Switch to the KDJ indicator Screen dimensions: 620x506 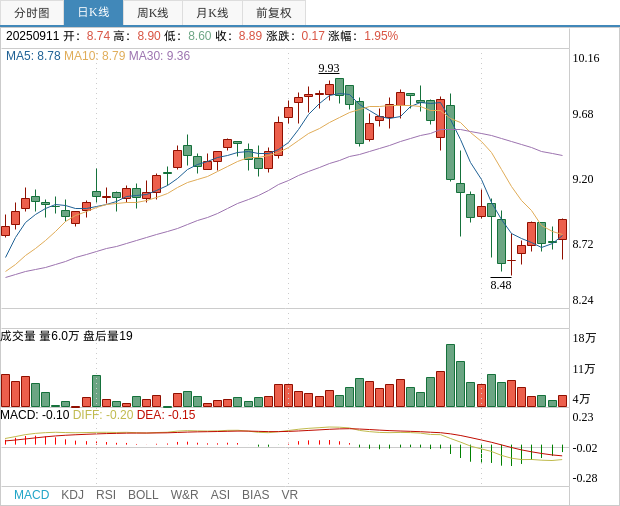(72, 495)
